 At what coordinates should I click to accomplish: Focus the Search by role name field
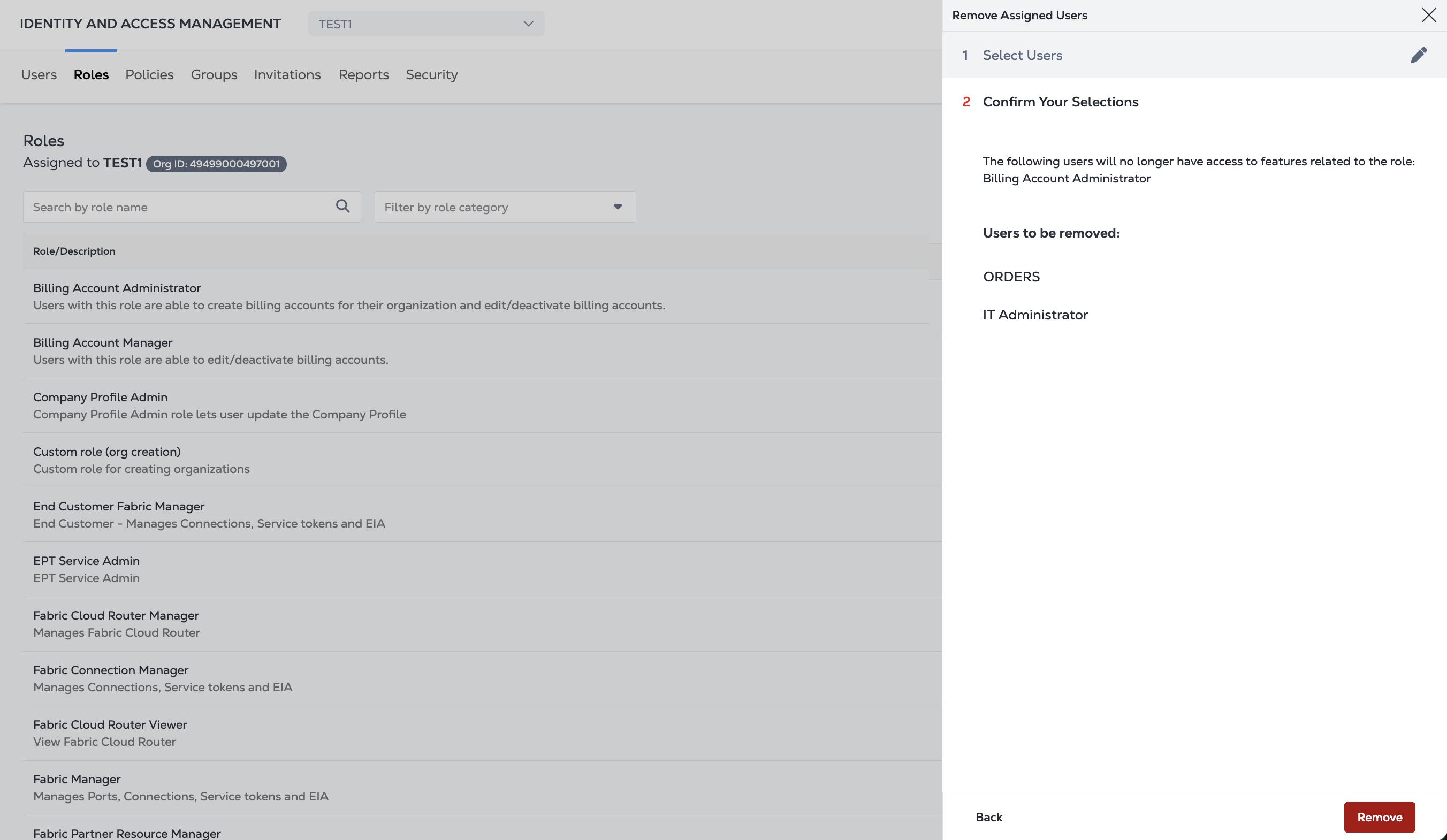click(192, 207)
